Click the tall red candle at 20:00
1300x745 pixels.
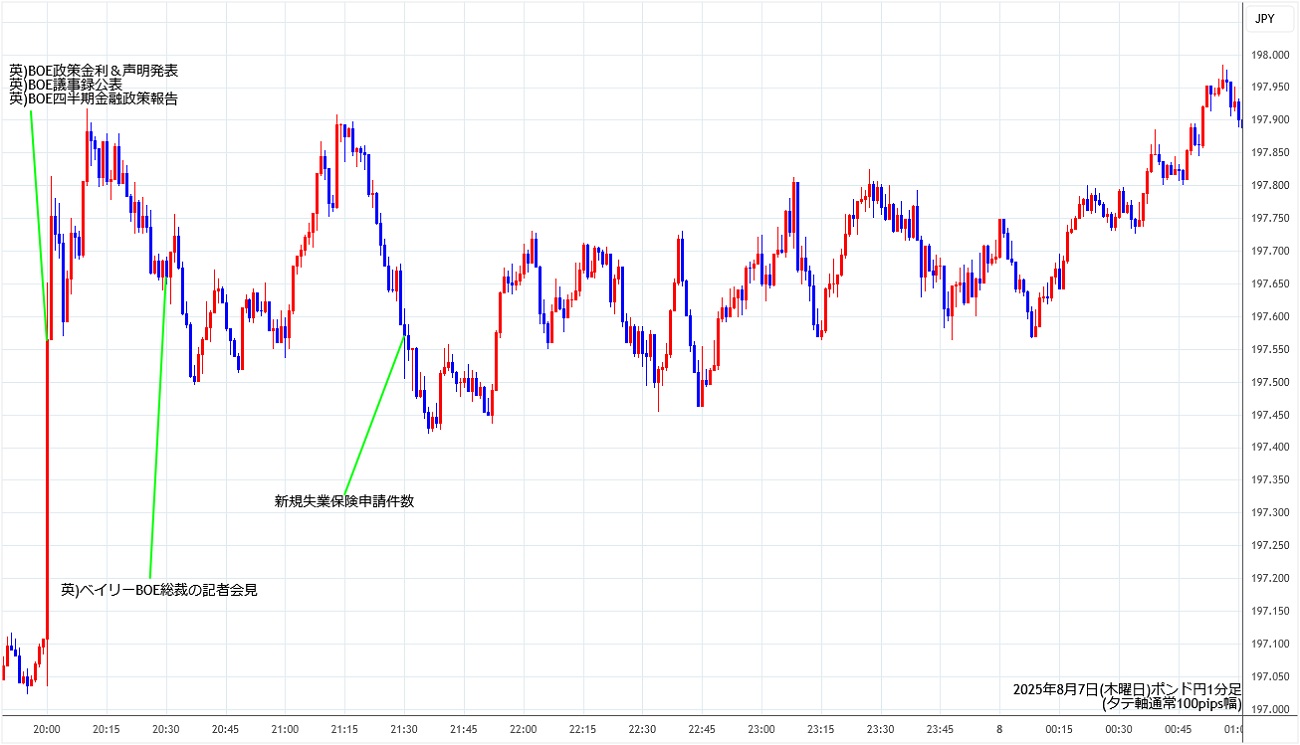point(47,490)
